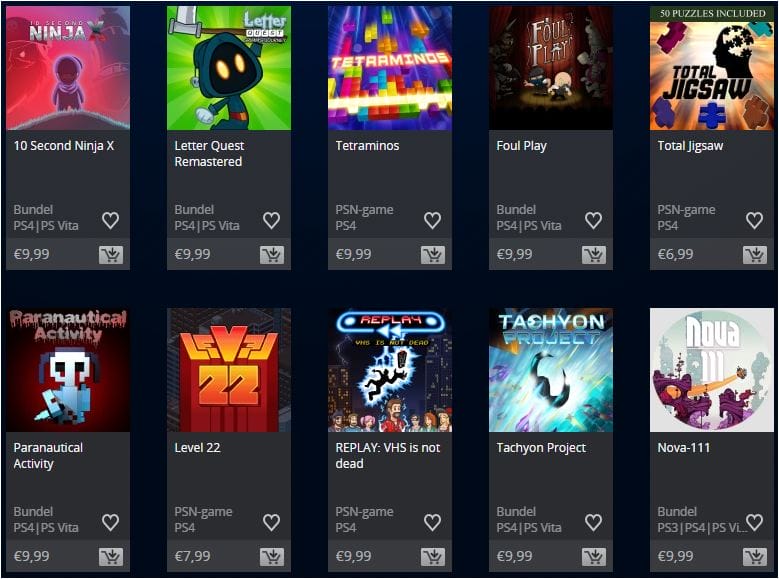Add Paranautical Activity to cart
This screenshot has width=779, height=579.
click(111, 557)
